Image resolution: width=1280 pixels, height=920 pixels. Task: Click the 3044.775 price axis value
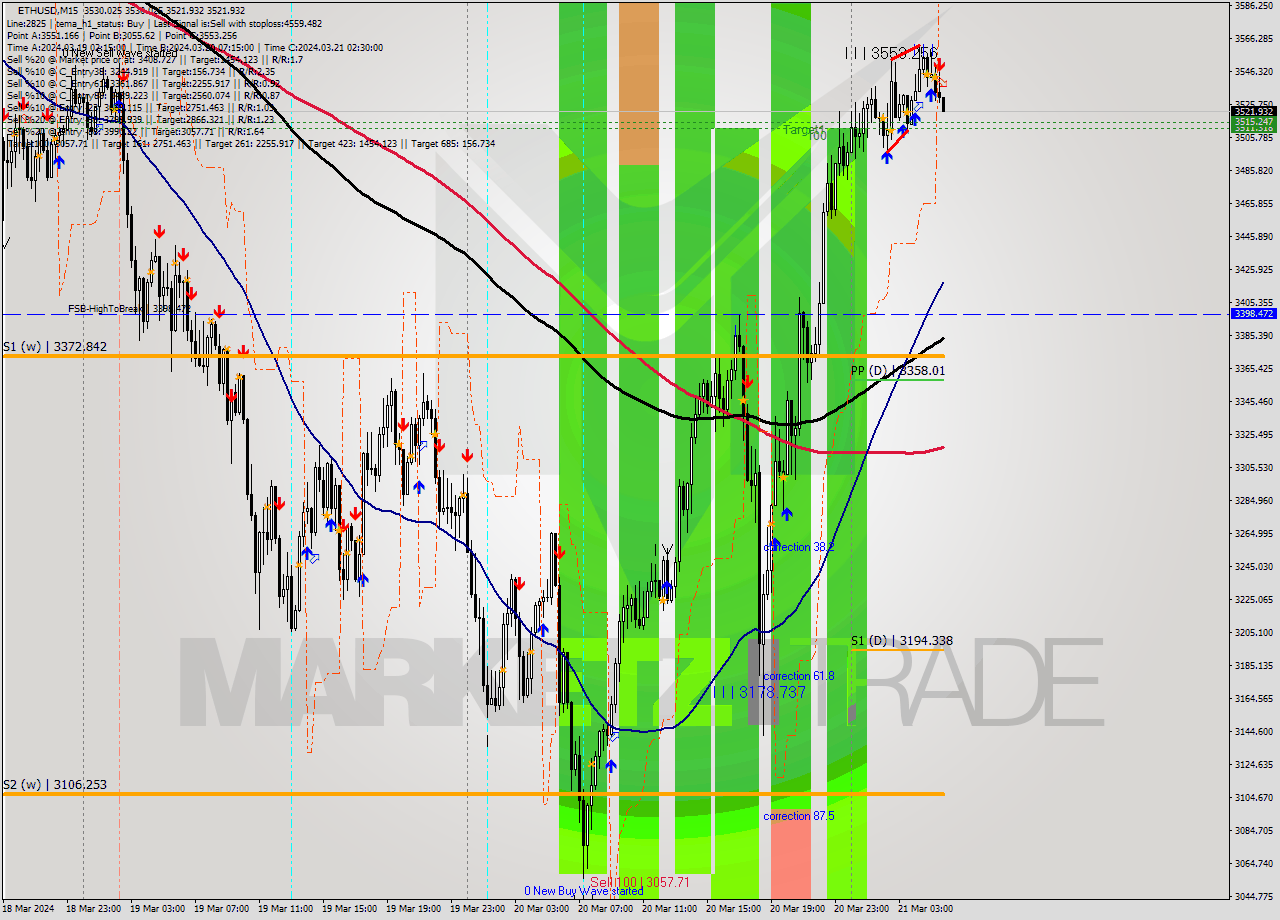pyautogui.click(x=1253, y=897)
